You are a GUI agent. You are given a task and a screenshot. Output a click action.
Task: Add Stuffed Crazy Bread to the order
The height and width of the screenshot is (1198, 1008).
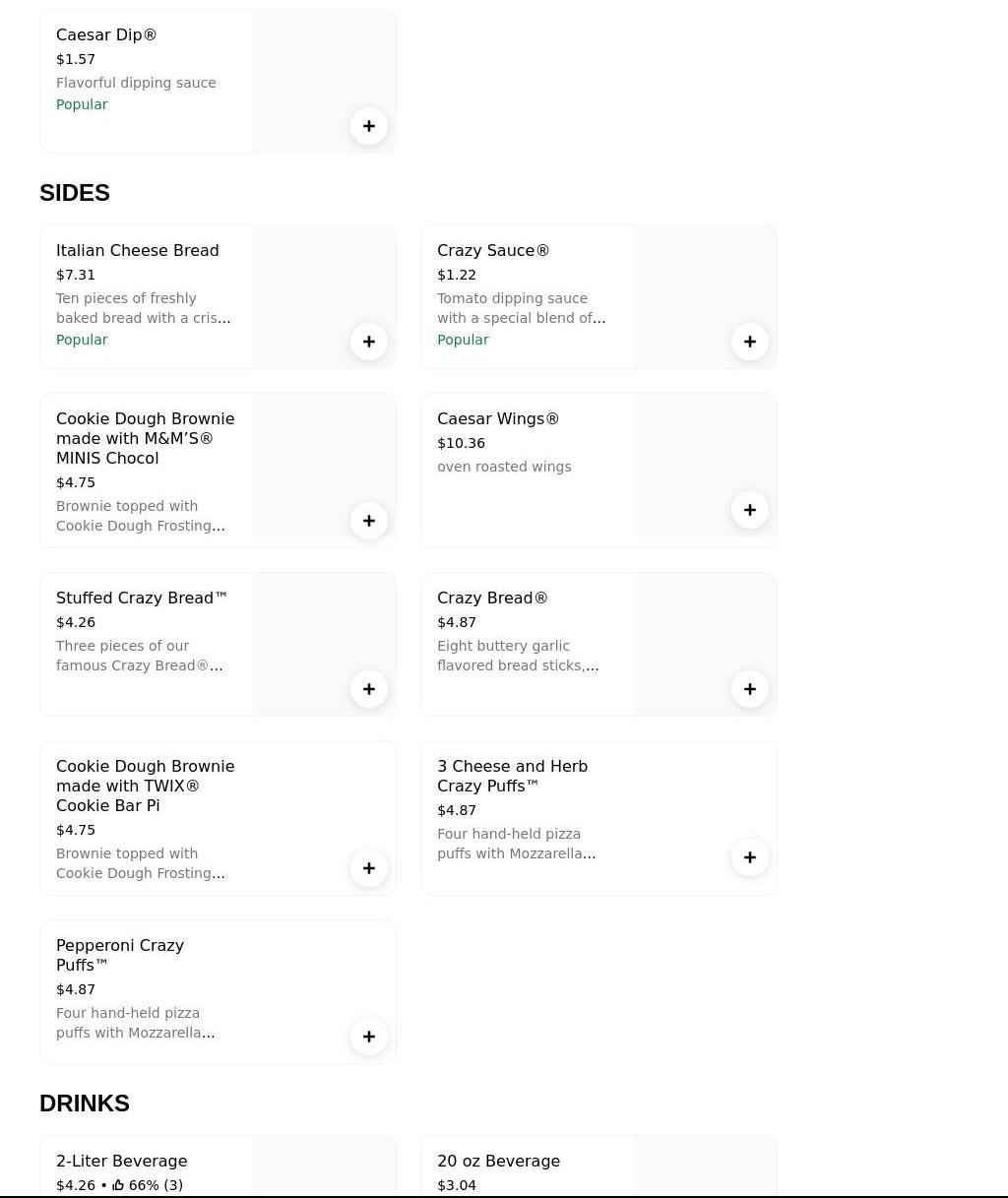click(369, 689)
